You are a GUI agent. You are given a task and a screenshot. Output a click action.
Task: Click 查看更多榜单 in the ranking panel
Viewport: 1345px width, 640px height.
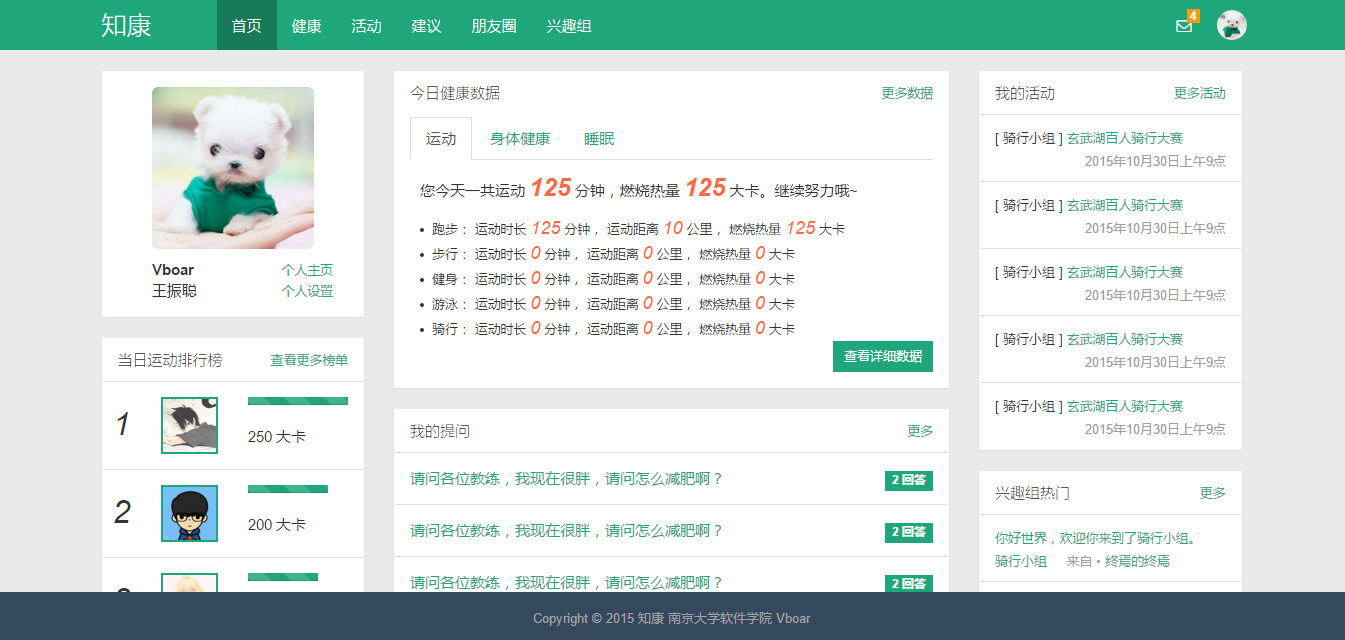(x=309, y=360)
